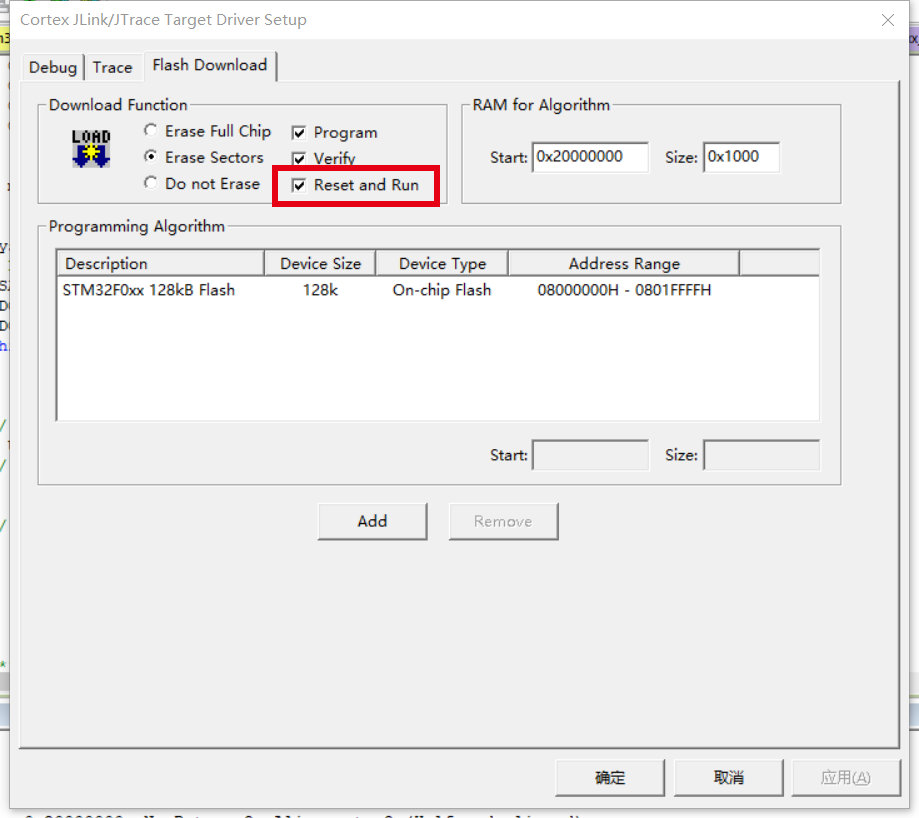This screenshot has width=919, height=818.
Task: Click the Description column header
Action: pyautogui.click(x=161, y=264)
